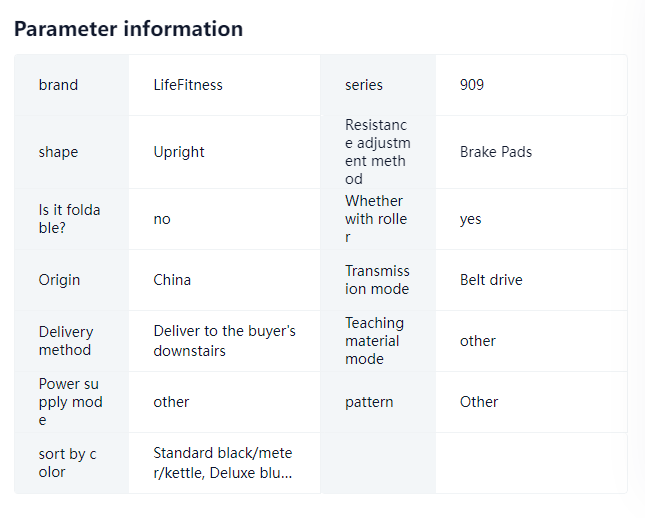Click the foldable value 'no'
645x518 pixels.
tap(162, 219)
